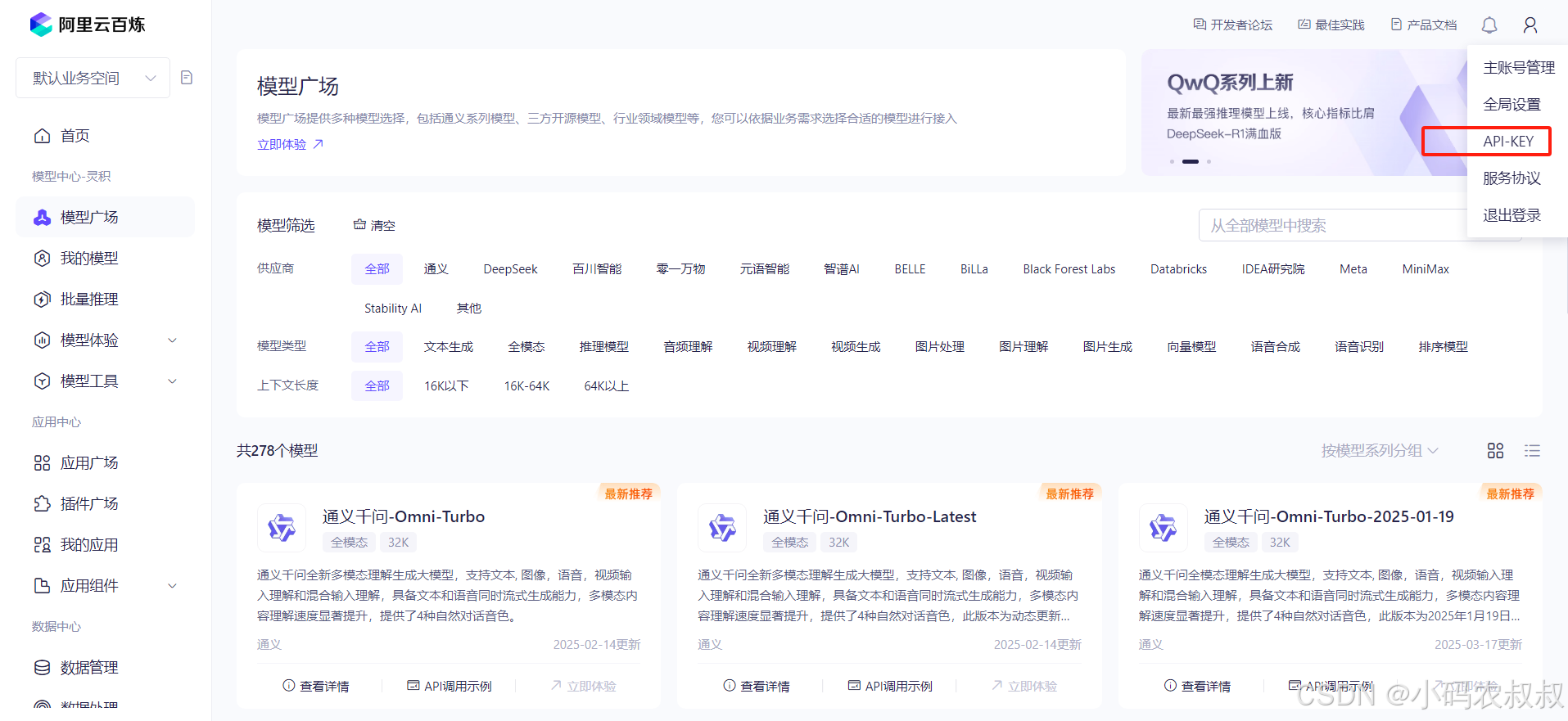
Task: Open 默认业务空间 workspace dropdown
Action: click(93, 78)
